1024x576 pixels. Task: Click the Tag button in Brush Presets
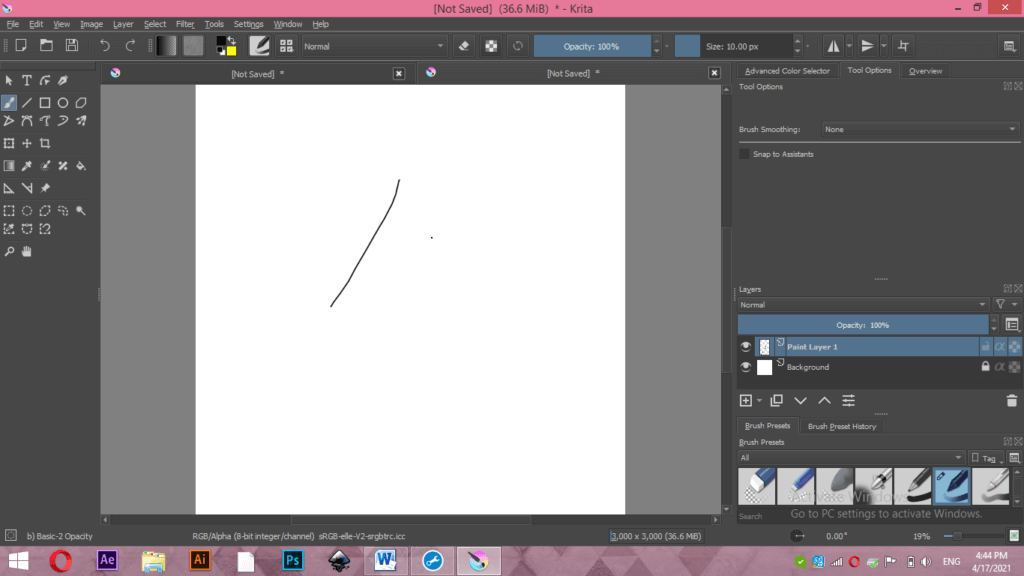click(986, 457)
